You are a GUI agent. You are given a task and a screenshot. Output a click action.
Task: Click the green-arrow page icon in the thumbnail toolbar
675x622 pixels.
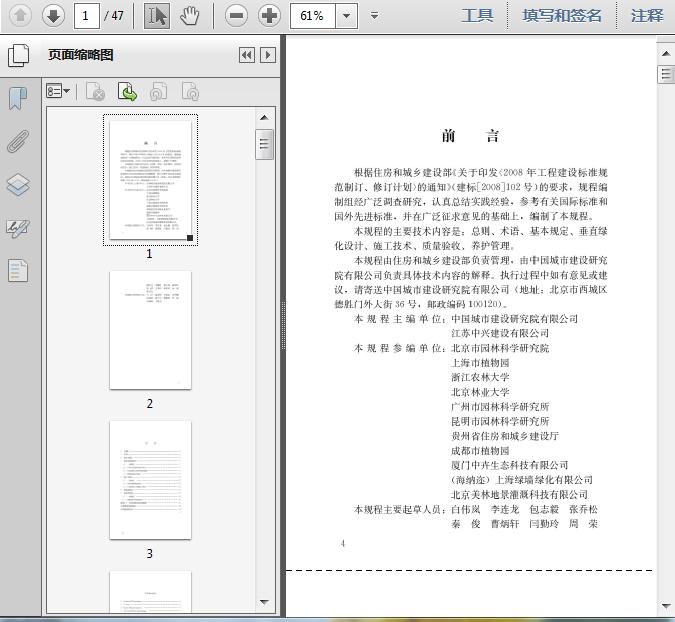(x=127, y=92)
